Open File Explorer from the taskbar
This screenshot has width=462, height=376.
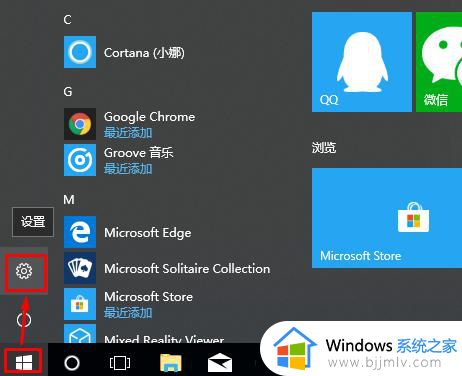[x=171, y=363]
